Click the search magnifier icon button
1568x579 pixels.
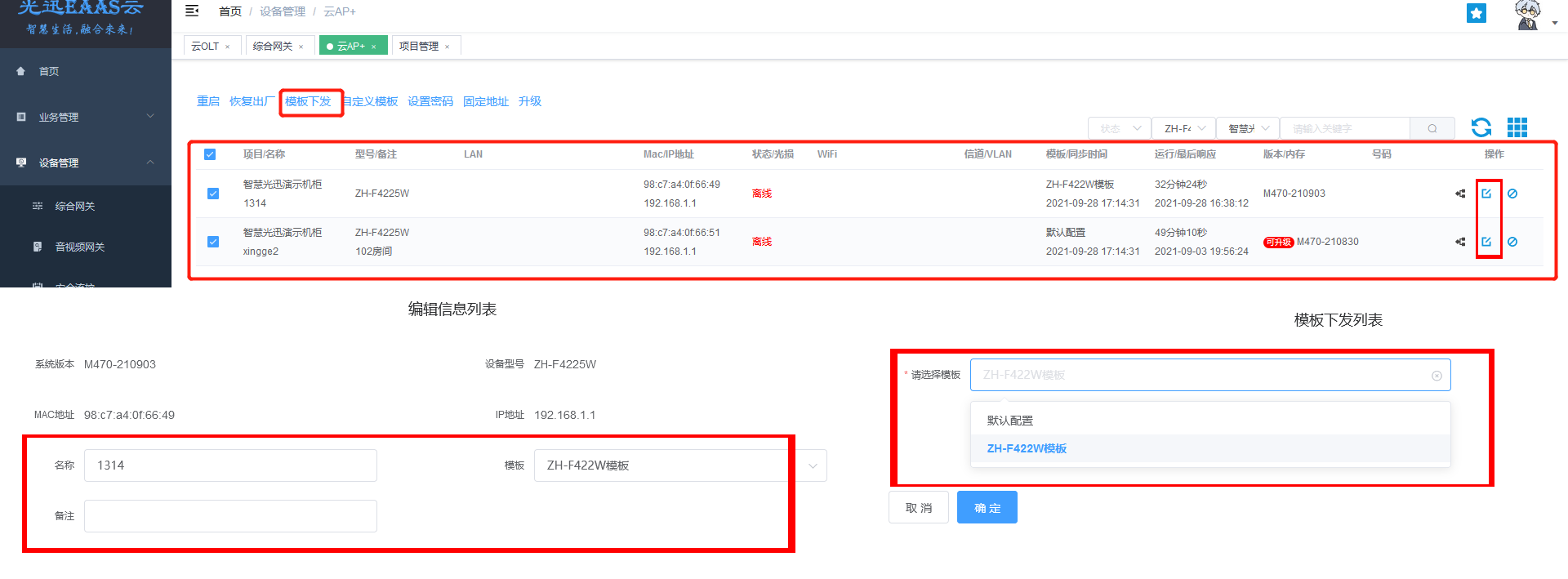[1432, 129]
